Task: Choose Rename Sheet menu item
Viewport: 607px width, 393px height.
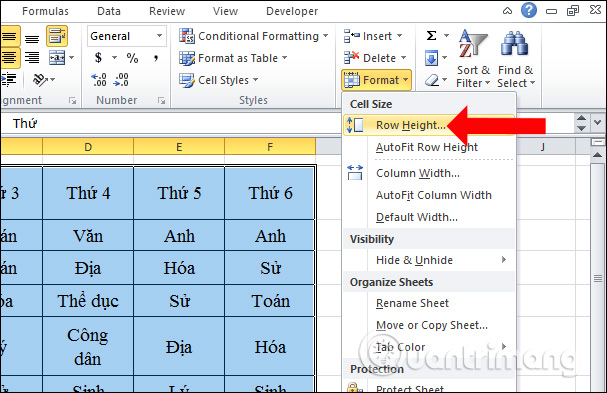Action: (x=429, y=303)
